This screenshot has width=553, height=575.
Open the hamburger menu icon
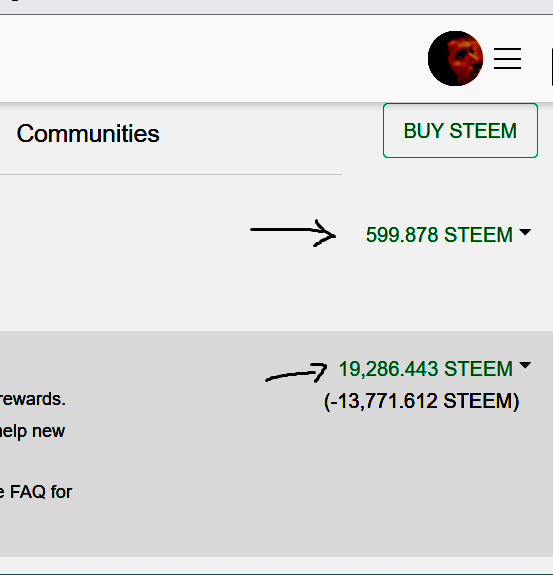tap(507, 58)
